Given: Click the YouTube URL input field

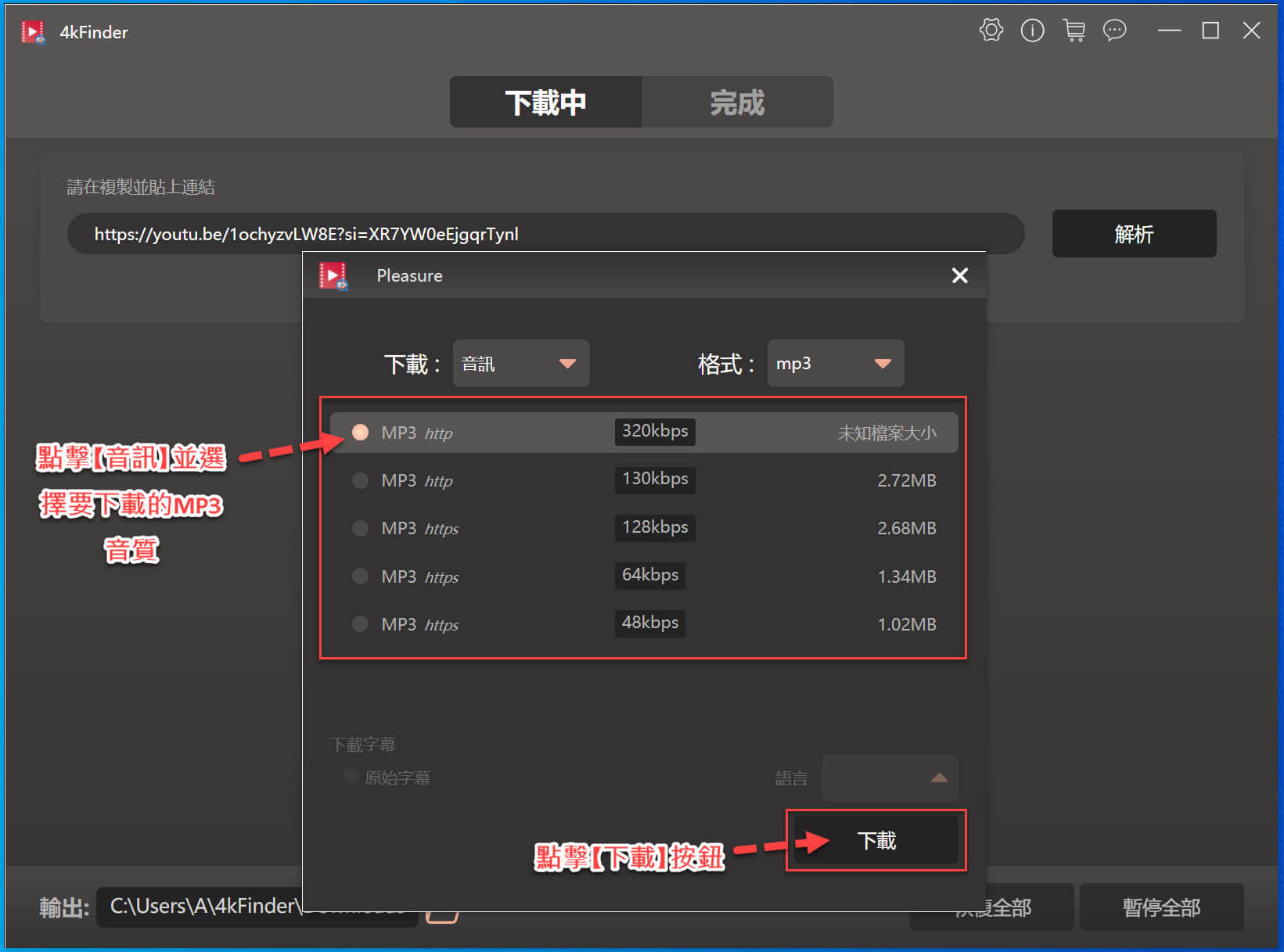Looking at the screenshot, I should [545, 234].
